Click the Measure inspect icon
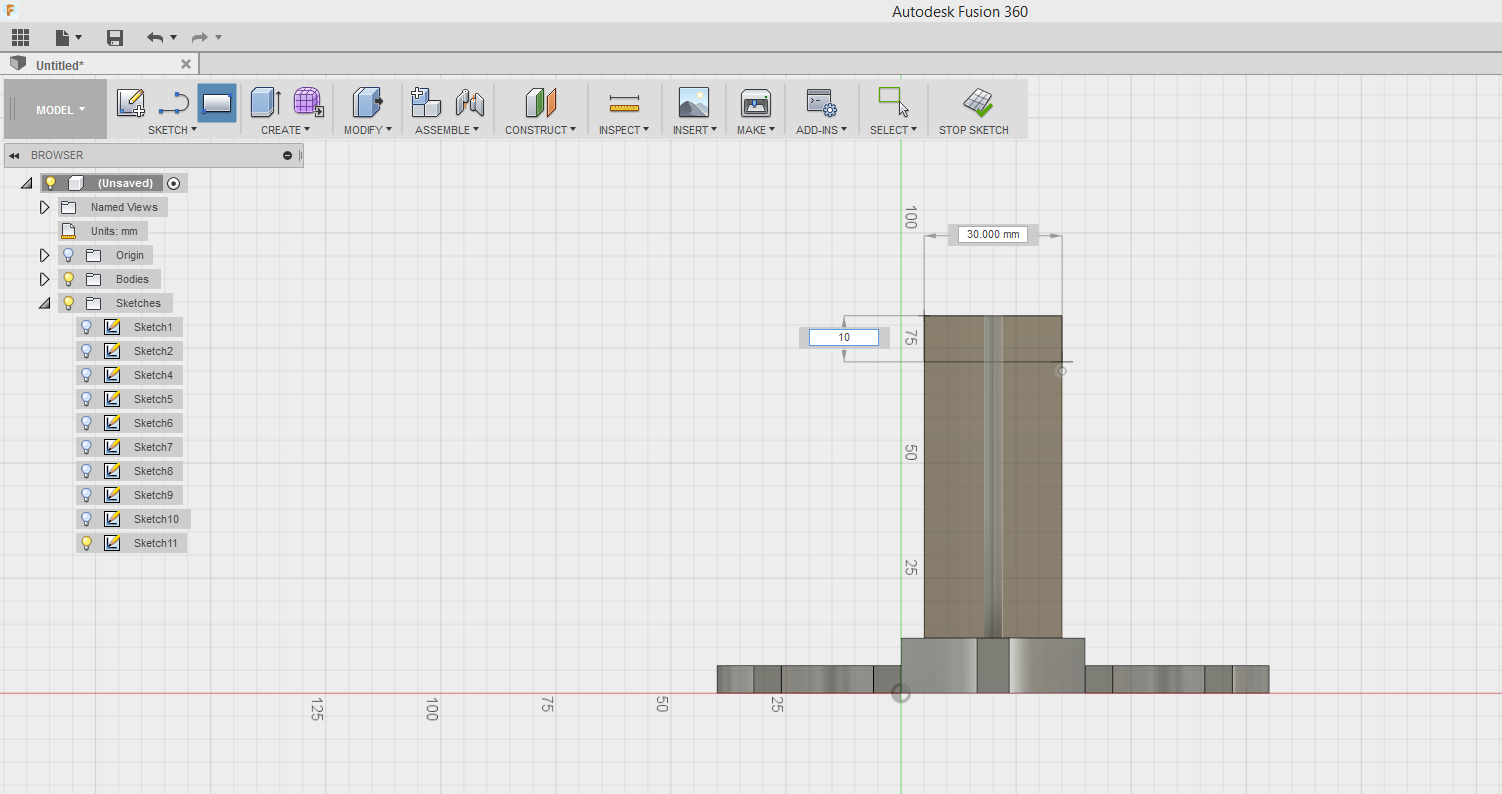This screenshot has height=794, width=1502. [624, 102]
